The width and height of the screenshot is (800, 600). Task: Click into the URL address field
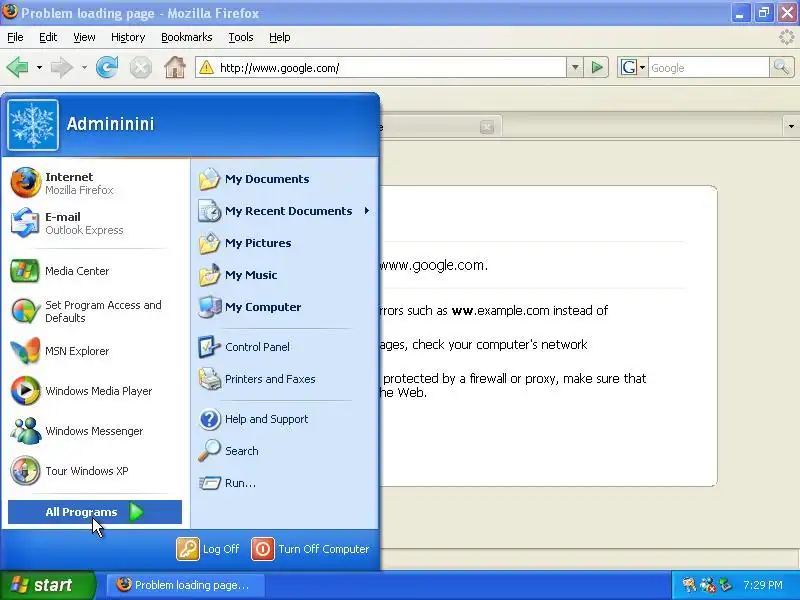click(390, 67)
